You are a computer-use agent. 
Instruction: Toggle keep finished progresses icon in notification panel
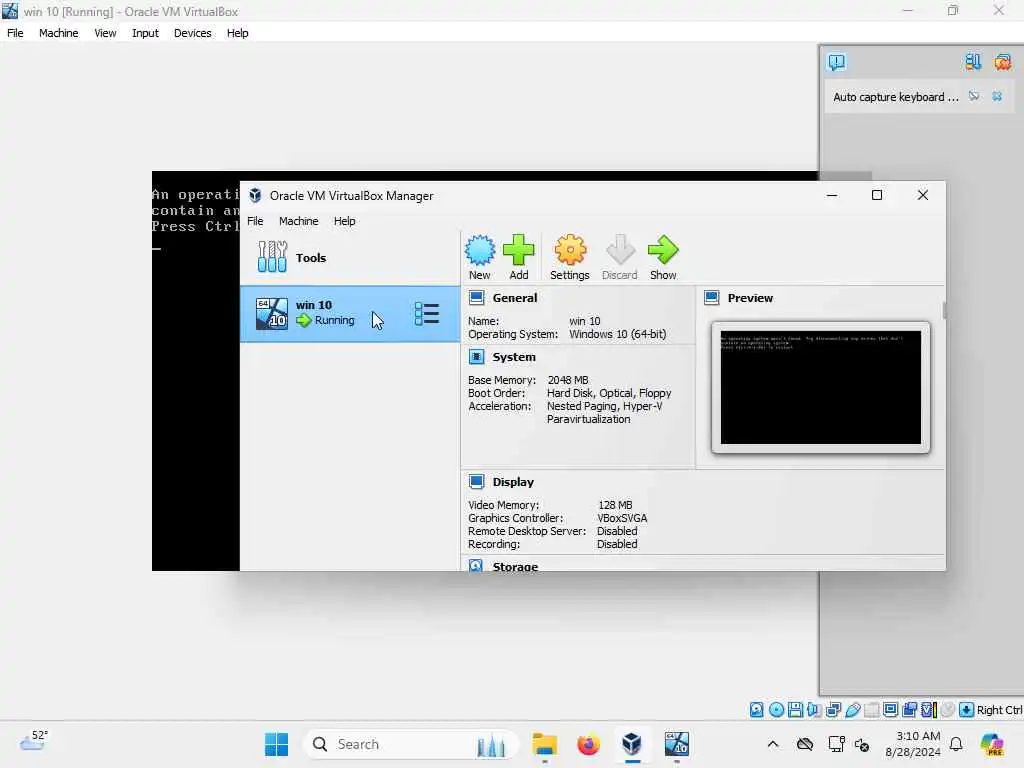tap(973, 62)
